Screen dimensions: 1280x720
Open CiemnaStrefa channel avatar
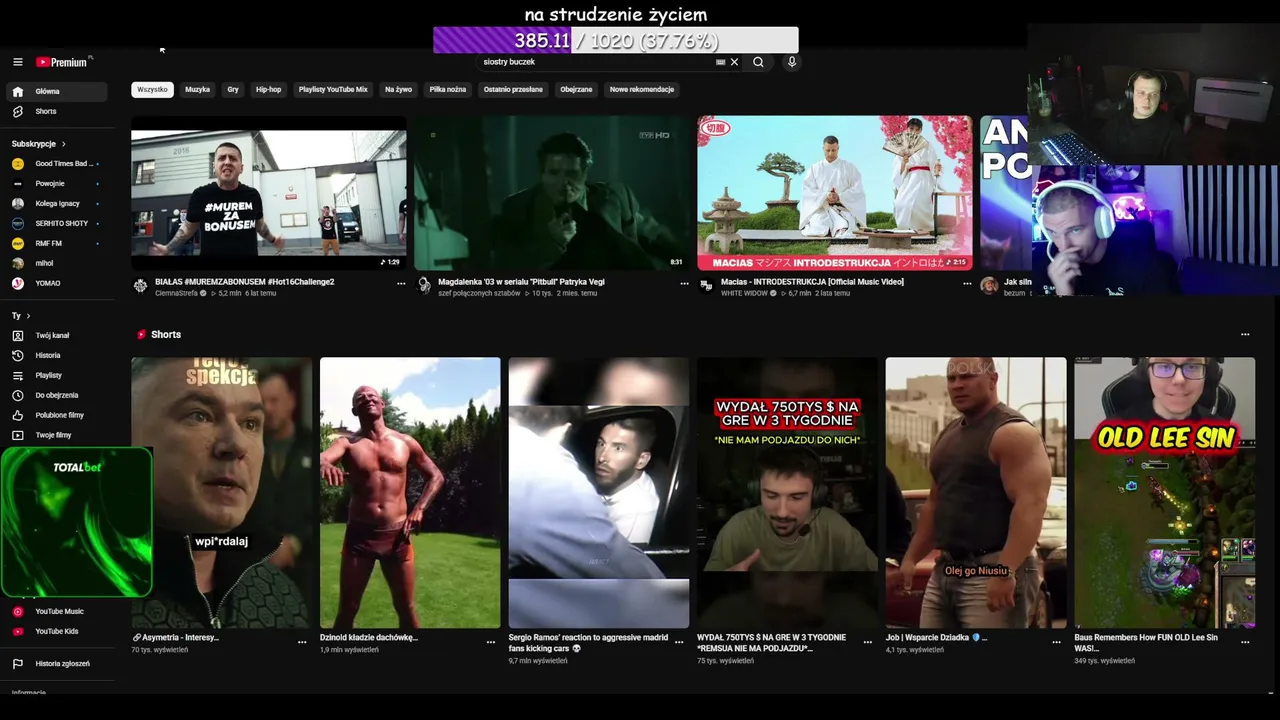point(140,285)
